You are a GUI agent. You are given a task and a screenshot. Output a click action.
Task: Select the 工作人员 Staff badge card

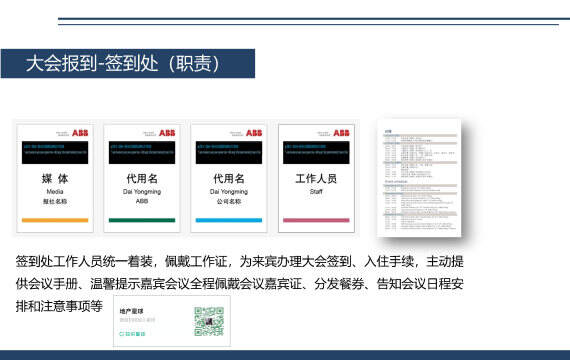(316, 178)
